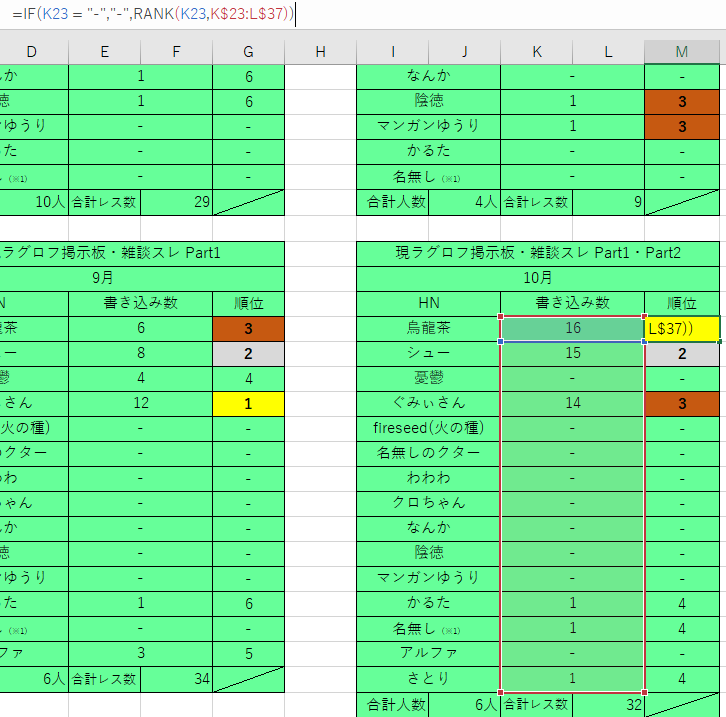
Task: Select column G header
Action: [249, 51]
